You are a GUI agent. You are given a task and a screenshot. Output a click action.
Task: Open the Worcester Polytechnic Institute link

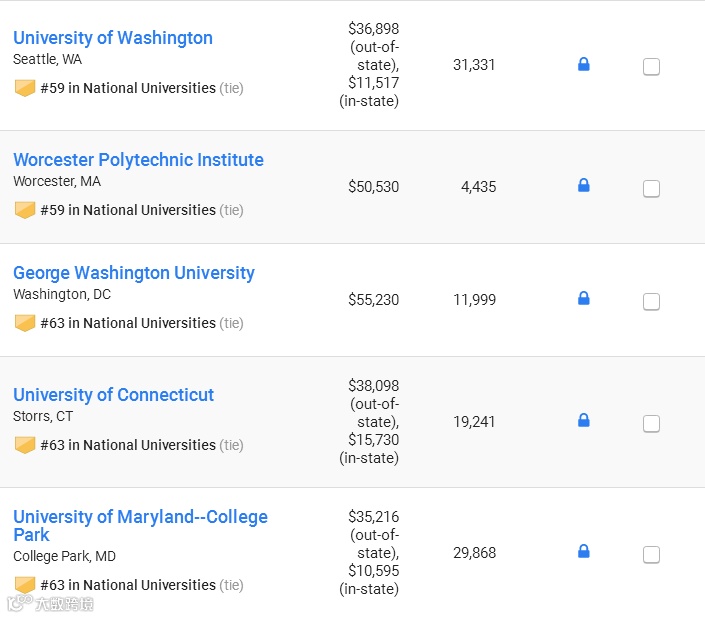point(138,160)
